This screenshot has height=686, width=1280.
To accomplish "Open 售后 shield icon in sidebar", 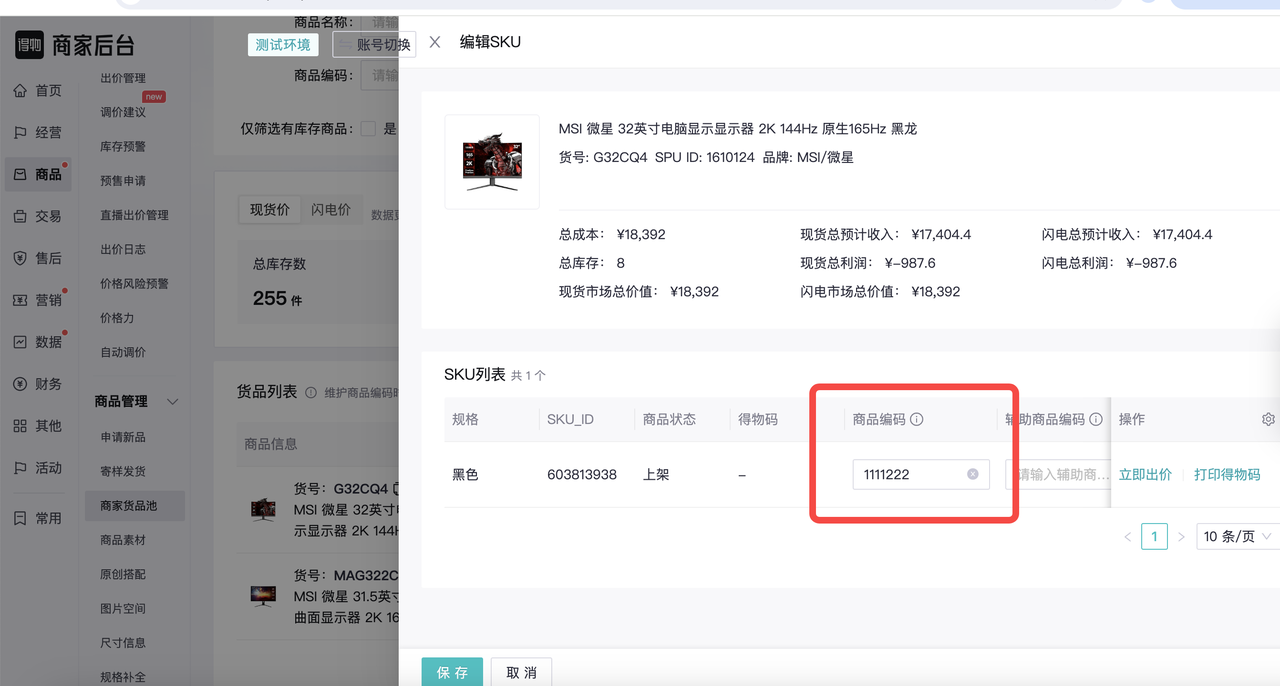I will click(x=20, y=259).
